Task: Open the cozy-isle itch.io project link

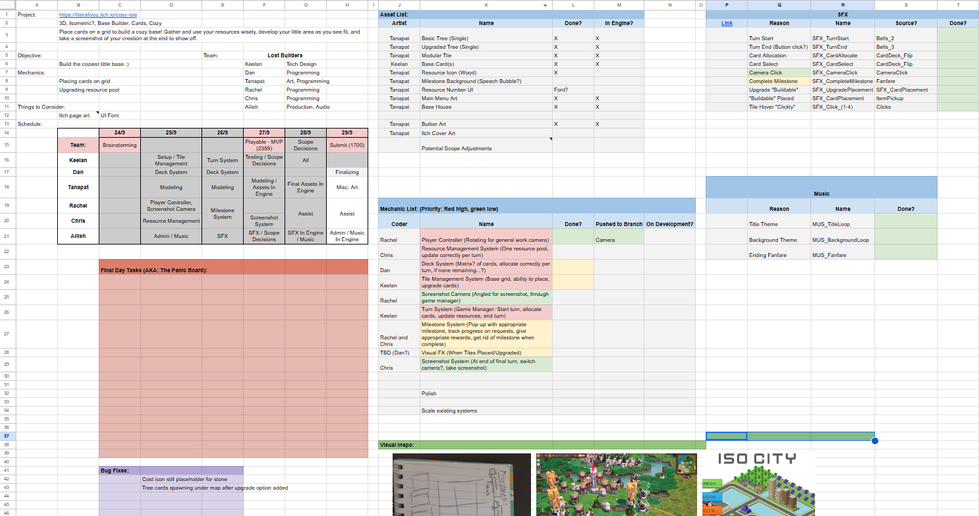Action: [x=98, y=14]
